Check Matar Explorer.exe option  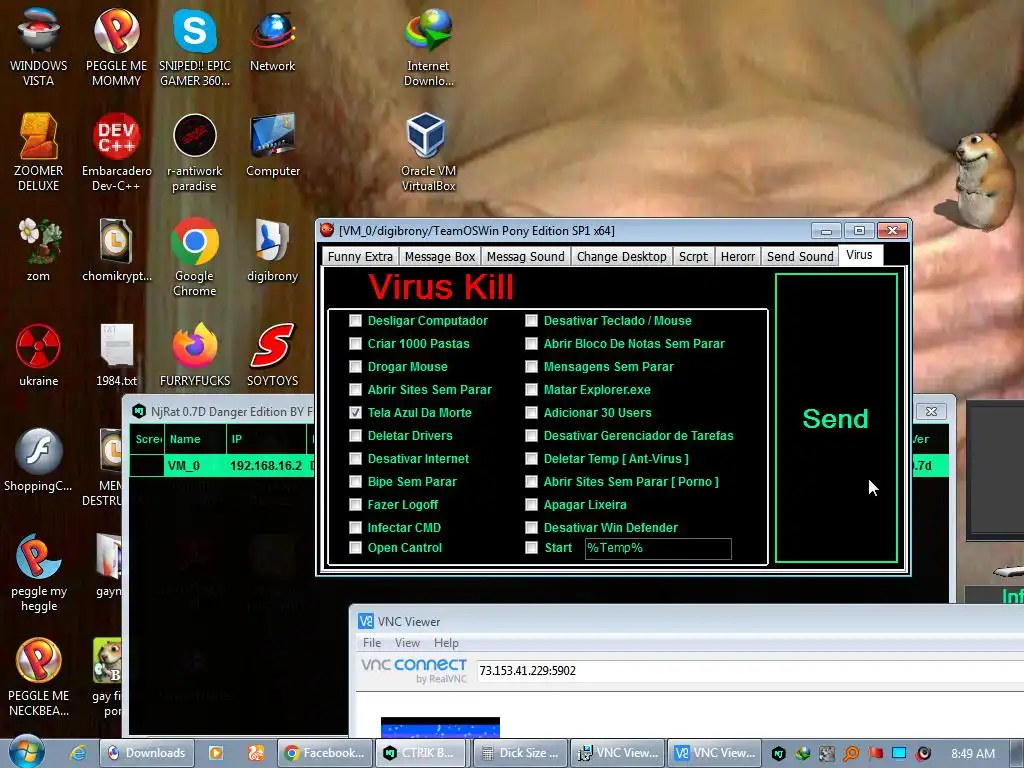[532, 389]
